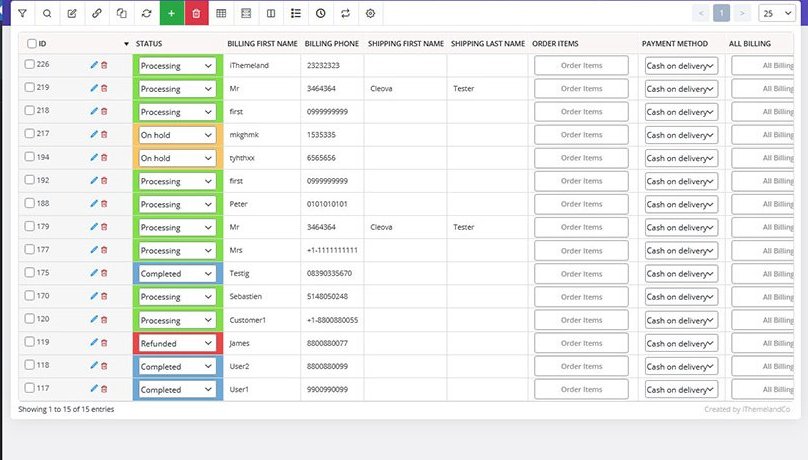
Task: Click billing phone cell '08390335670'
Action: coord(329,273)
